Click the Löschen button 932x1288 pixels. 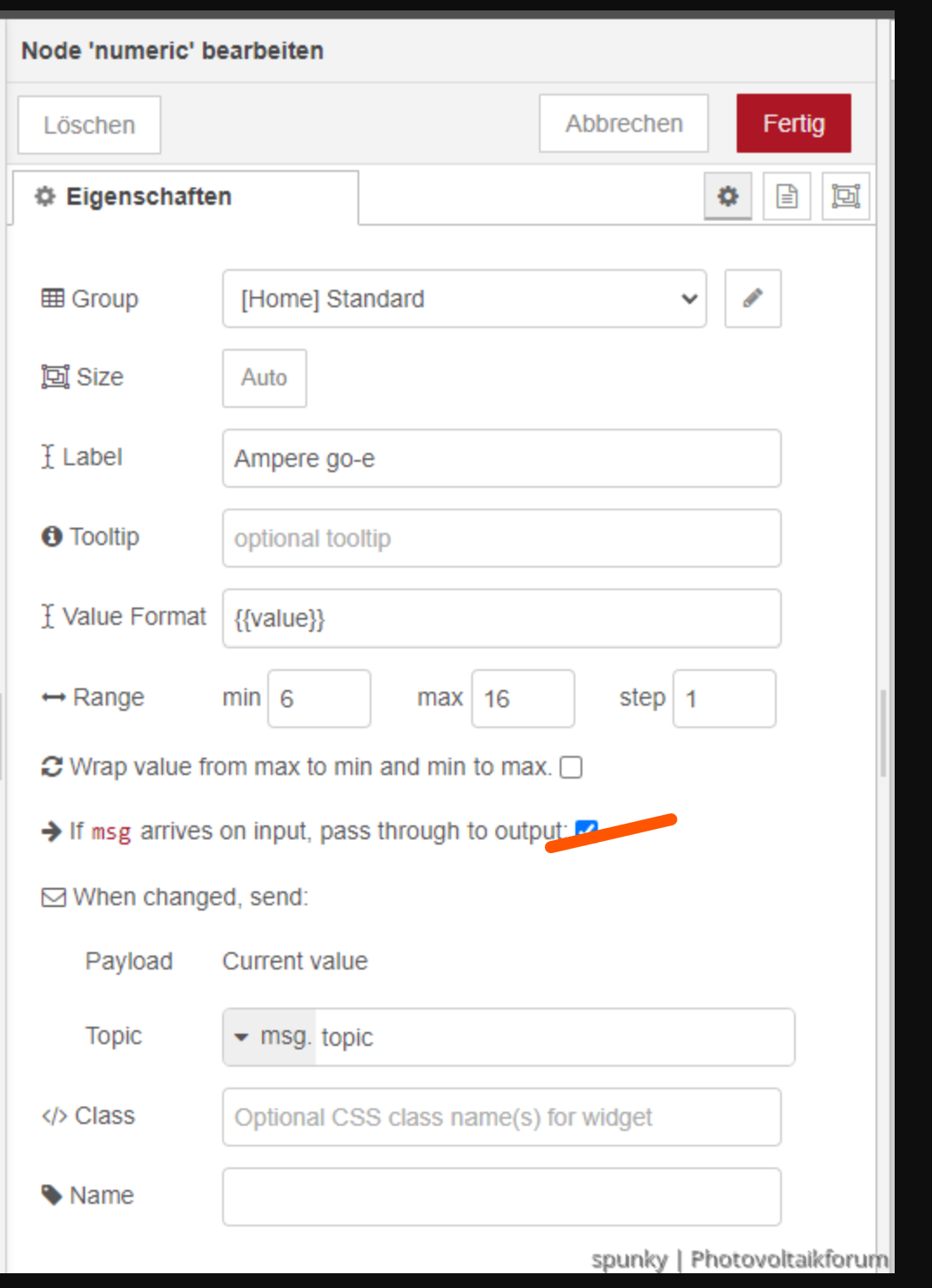(x=89, y=125)
